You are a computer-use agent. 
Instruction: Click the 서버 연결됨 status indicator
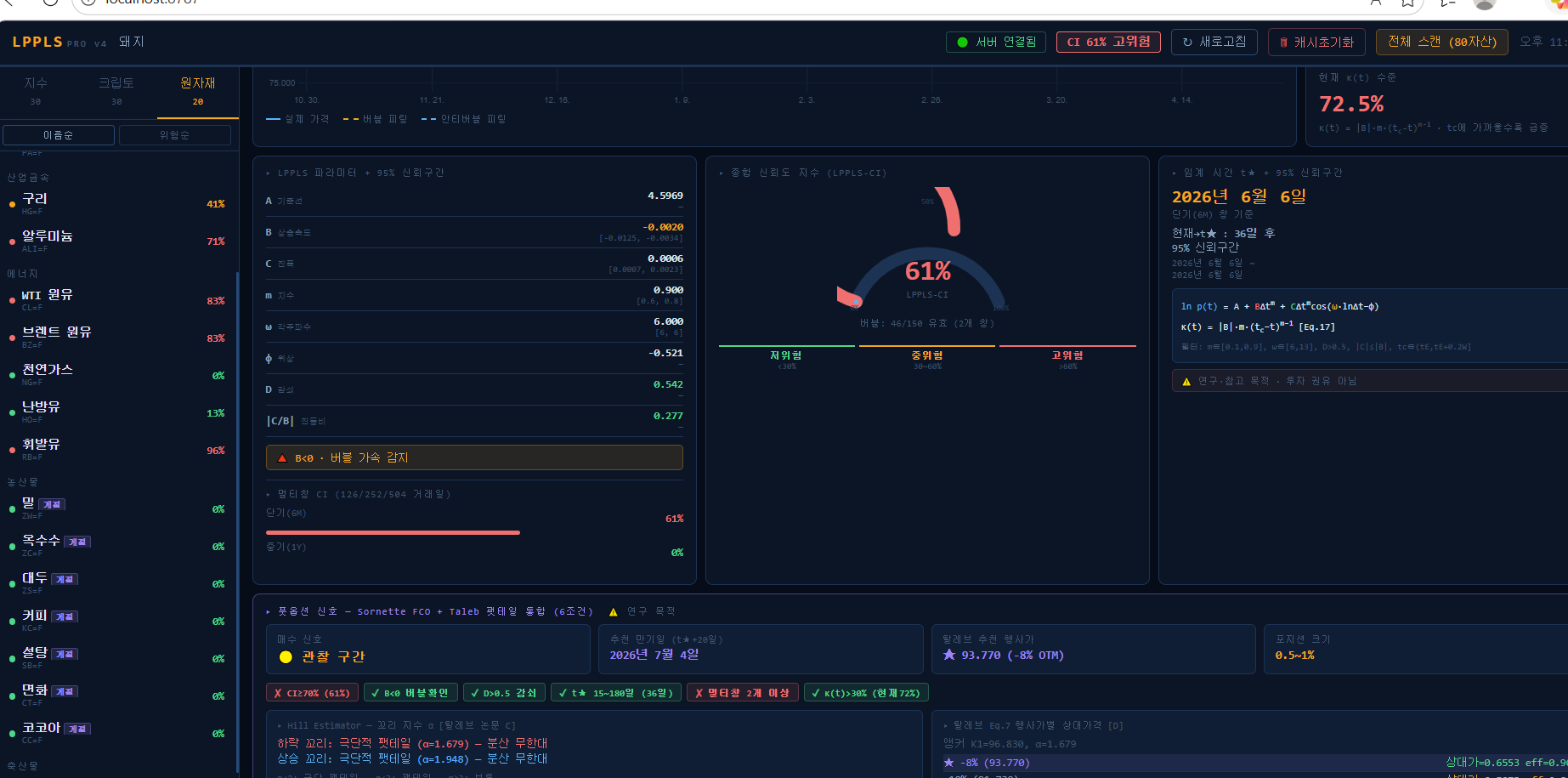tap(997, 42)
